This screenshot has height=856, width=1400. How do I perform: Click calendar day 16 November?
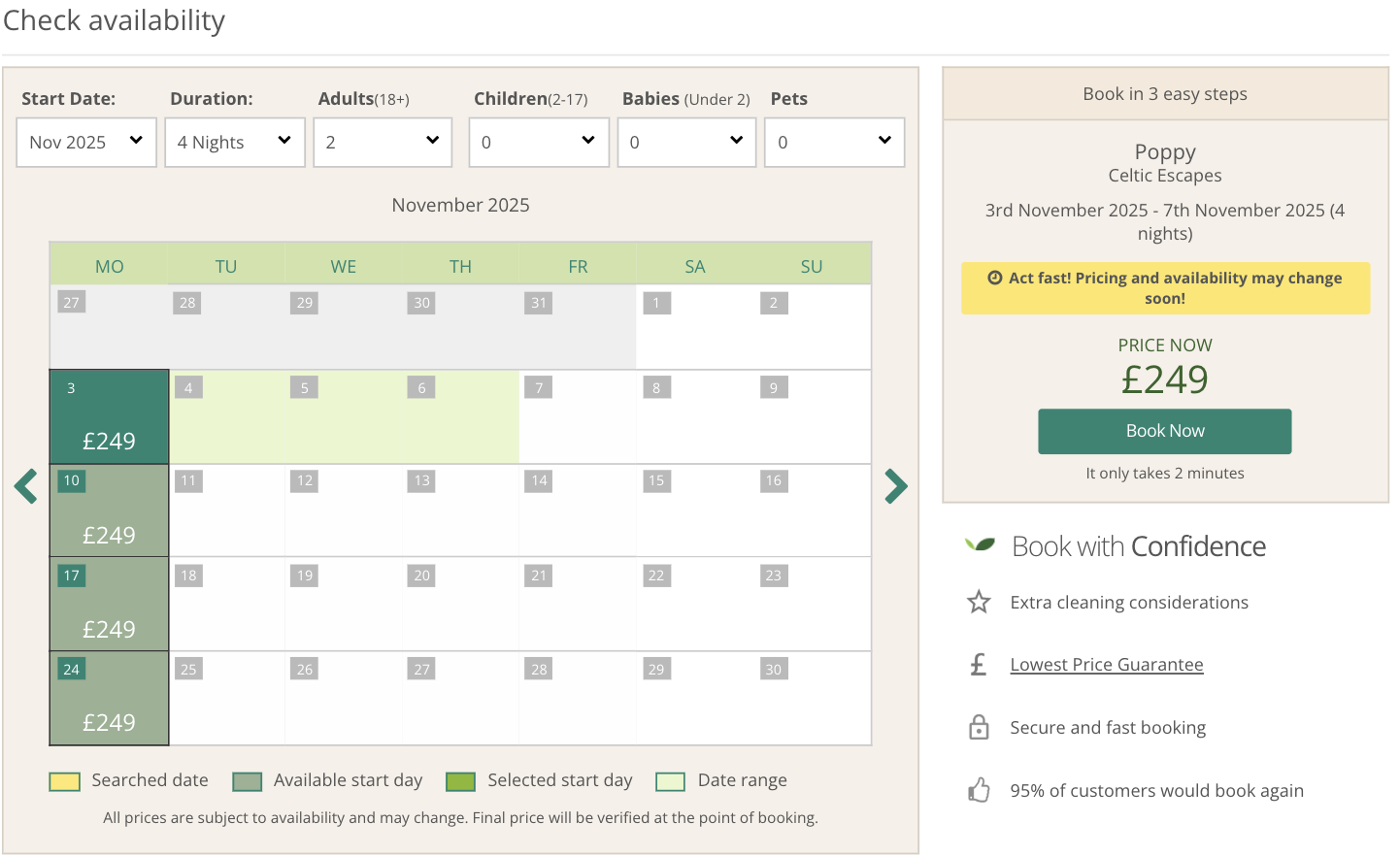813,510
